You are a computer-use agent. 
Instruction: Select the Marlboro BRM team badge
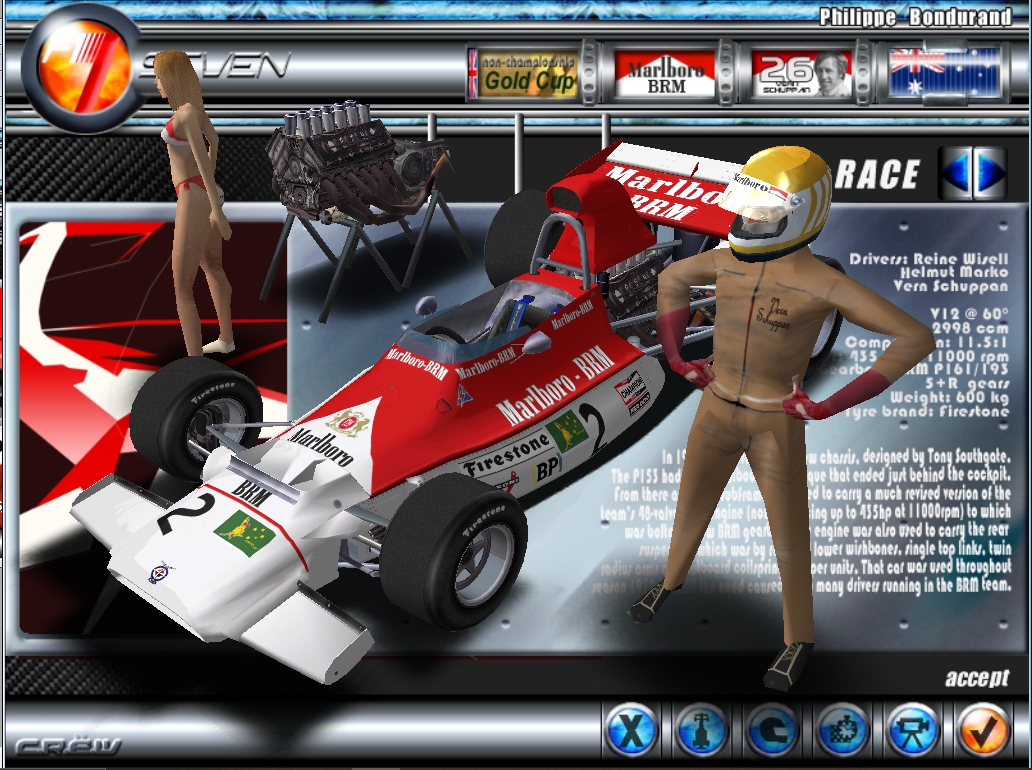tap(665, 75)
